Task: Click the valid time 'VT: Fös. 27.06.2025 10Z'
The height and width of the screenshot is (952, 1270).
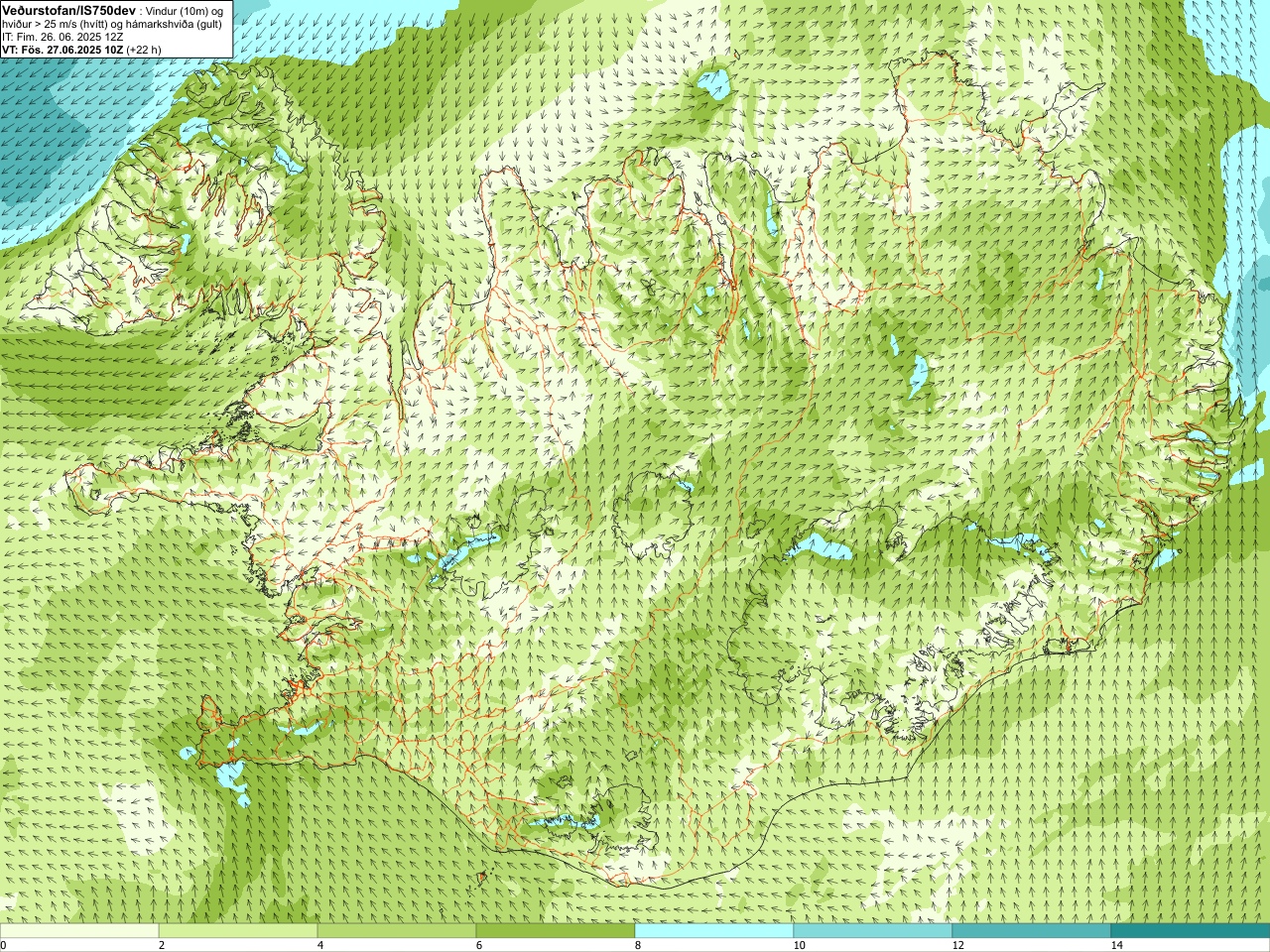Action: coord(63,50)
